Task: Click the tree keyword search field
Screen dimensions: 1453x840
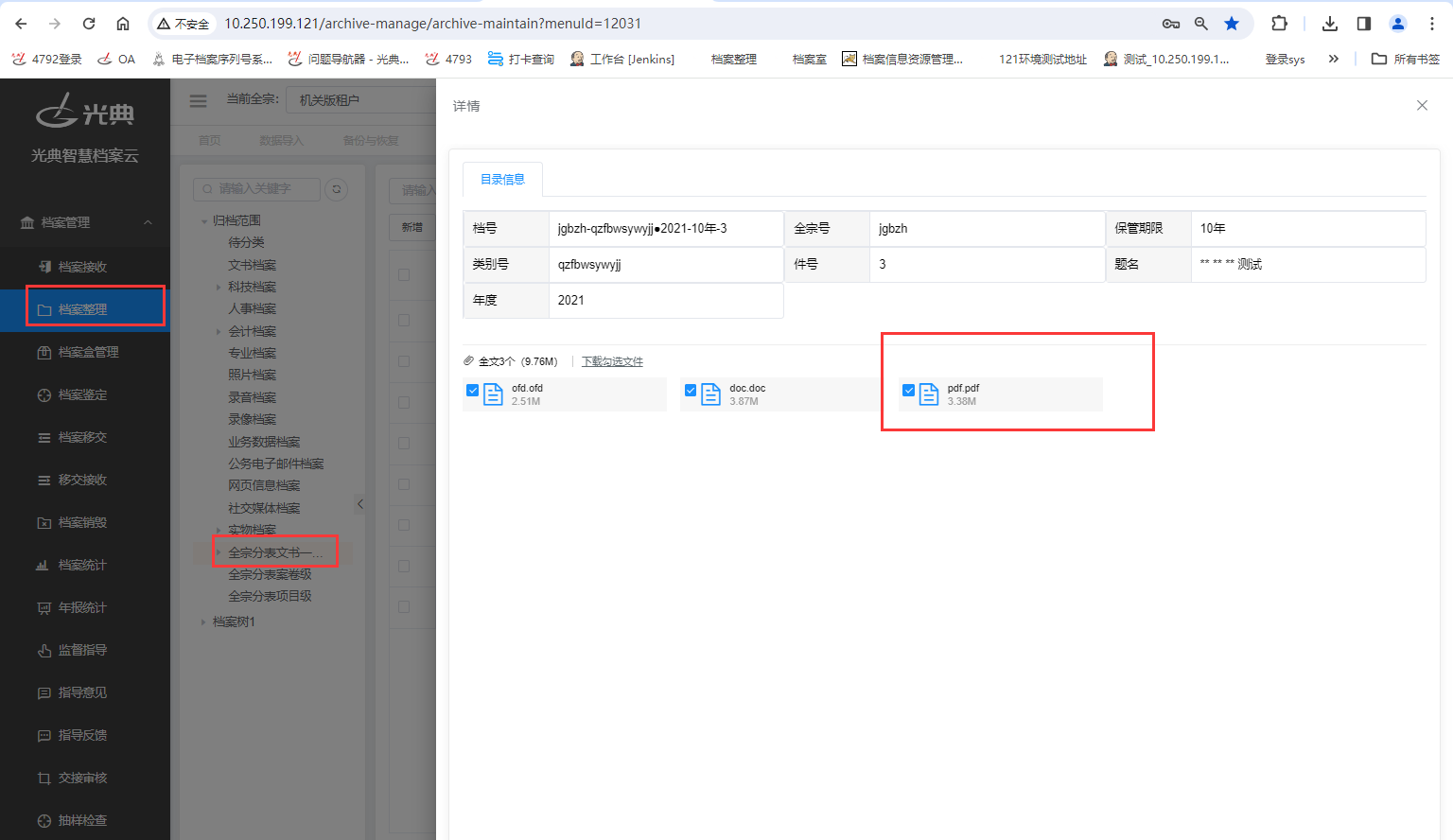Action: [257, 189]
